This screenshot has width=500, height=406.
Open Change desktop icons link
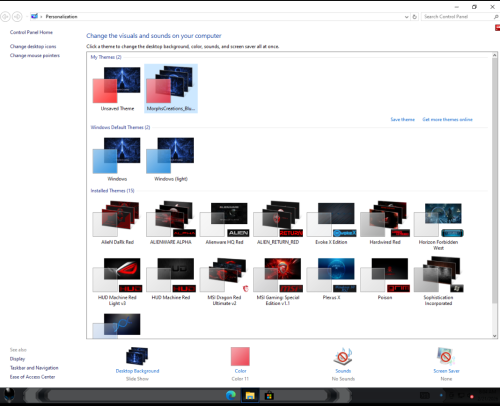[33, 46]
